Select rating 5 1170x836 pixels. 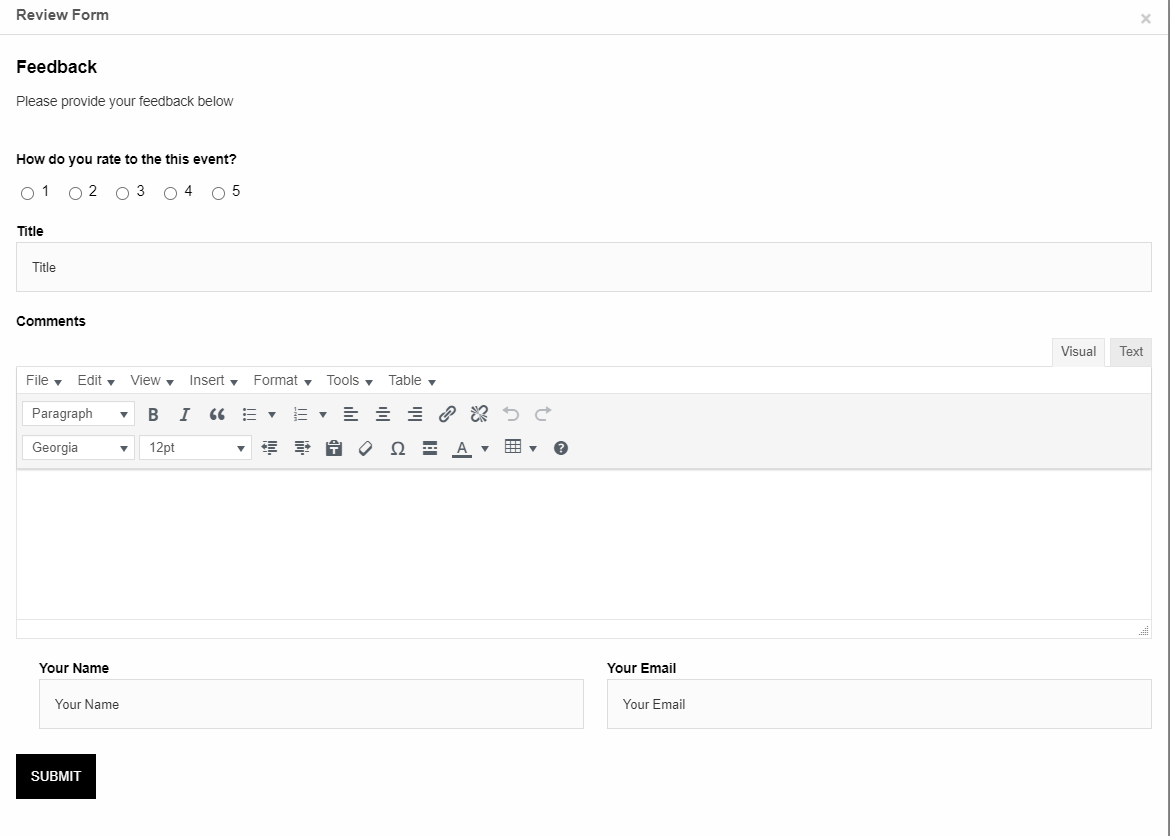[218, 193]
